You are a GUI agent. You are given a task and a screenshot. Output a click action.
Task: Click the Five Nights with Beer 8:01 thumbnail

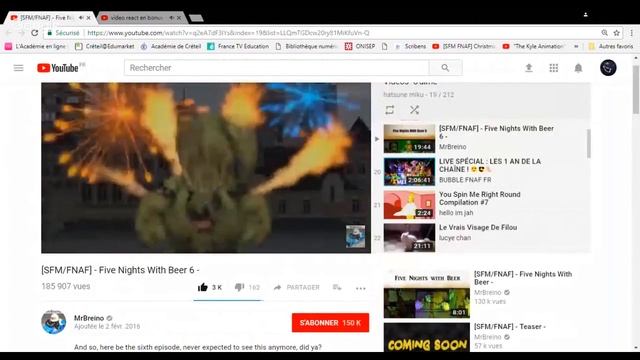click(x=427, y=294)
